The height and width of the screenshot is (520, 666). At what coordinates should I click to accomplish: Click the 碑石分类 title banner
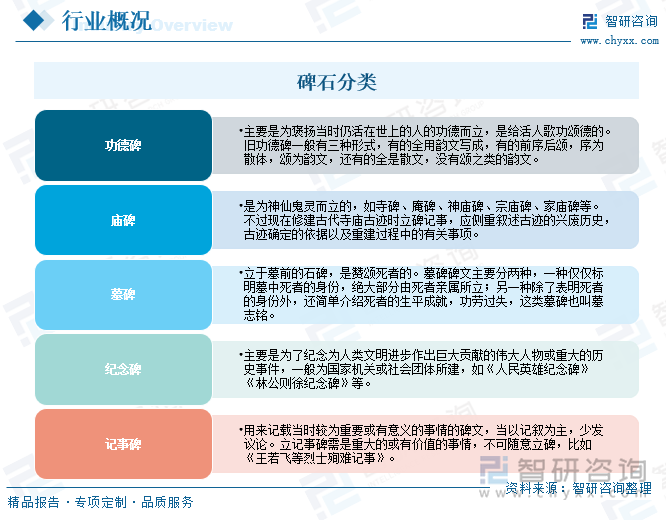(336, 81)
